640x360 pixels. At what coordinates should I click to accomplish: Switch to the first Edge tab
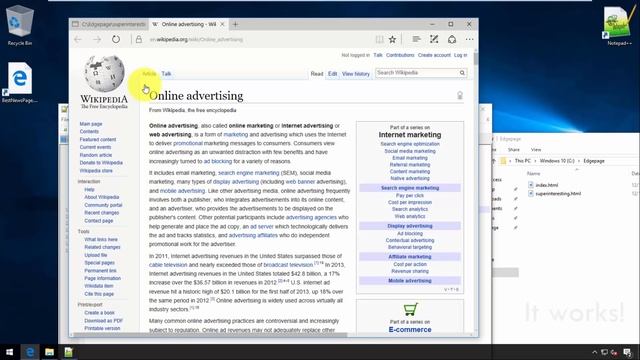109,24
